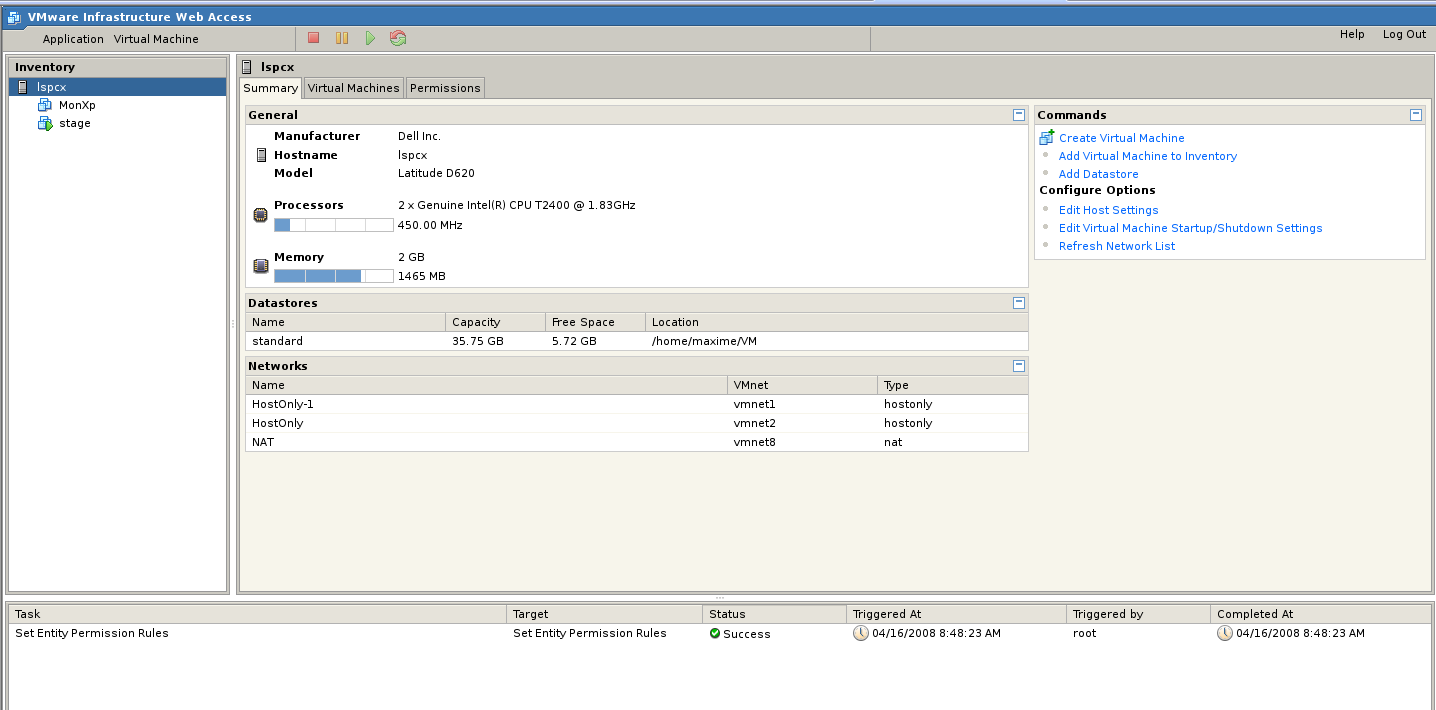Viewport: 1436px width, 710px height.
Task: Click Refresh Network List
Action: click(1117, 246)
